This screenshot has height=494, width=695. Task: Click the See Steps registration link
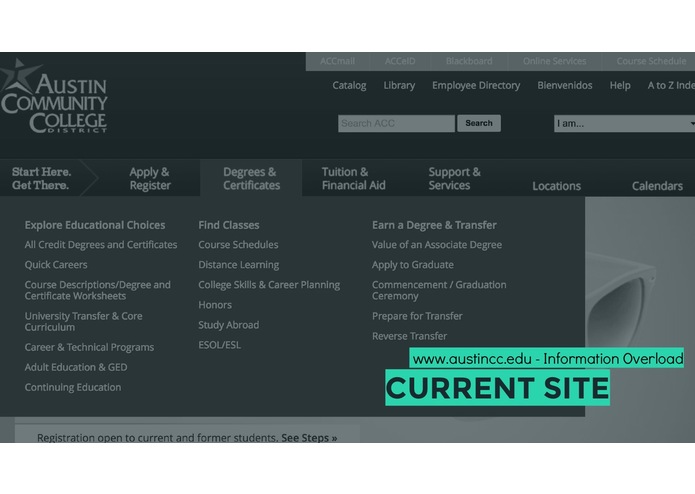pos(309,438)
